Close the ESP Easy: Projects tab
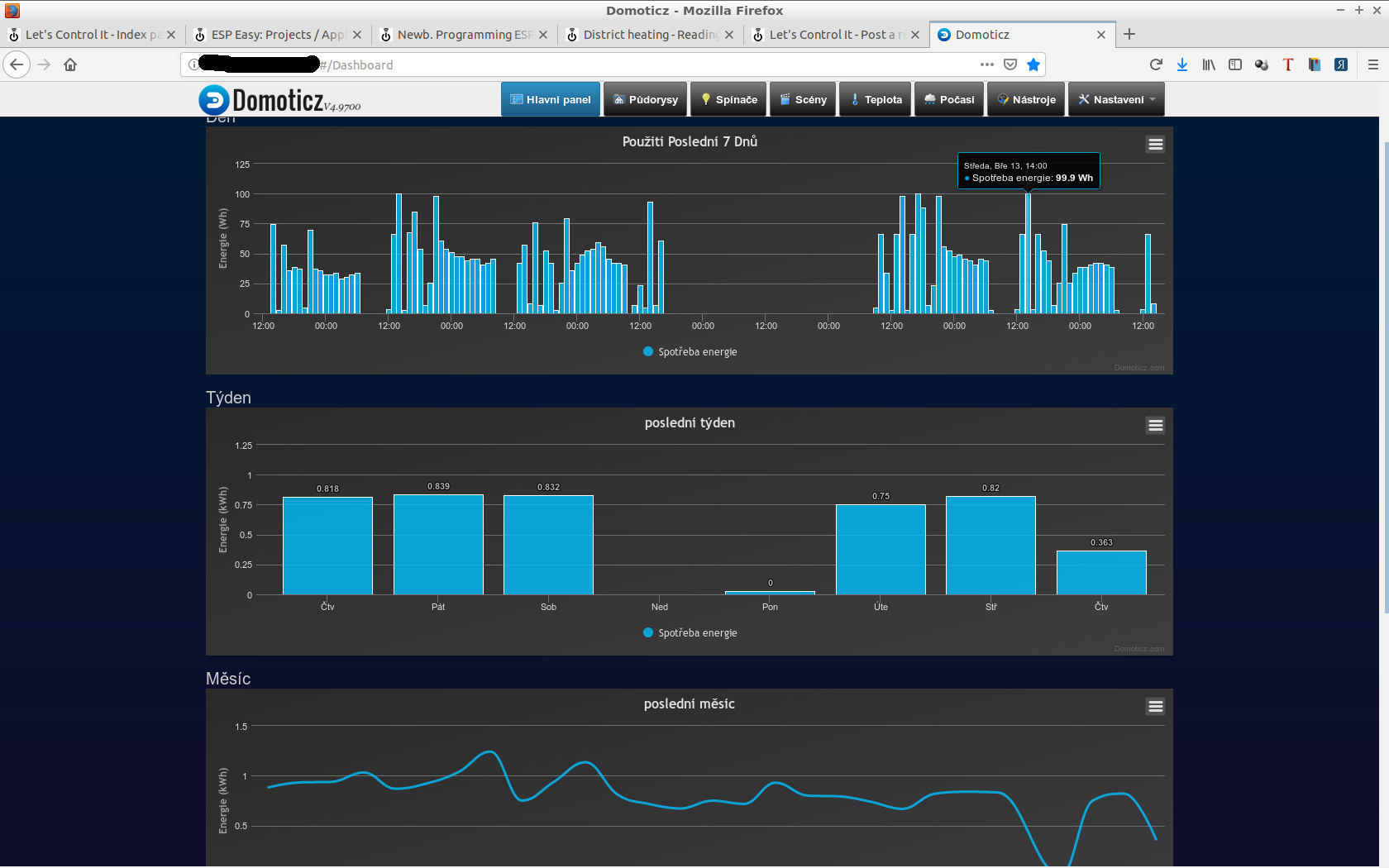This screenshot has height=868, width=1389. pos(357,35)
